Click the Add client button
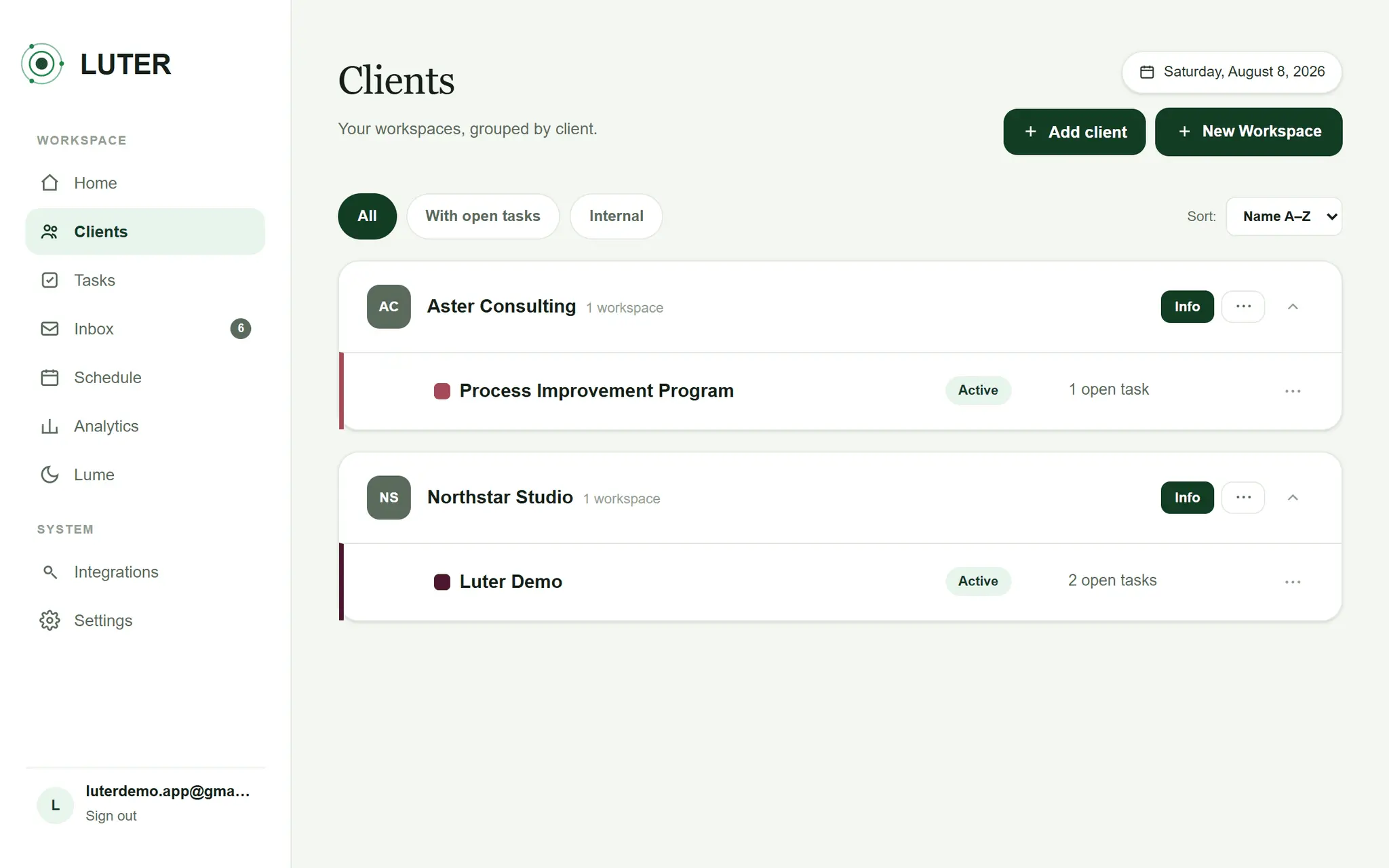 pyautogui.click(x=1074, y=132)
